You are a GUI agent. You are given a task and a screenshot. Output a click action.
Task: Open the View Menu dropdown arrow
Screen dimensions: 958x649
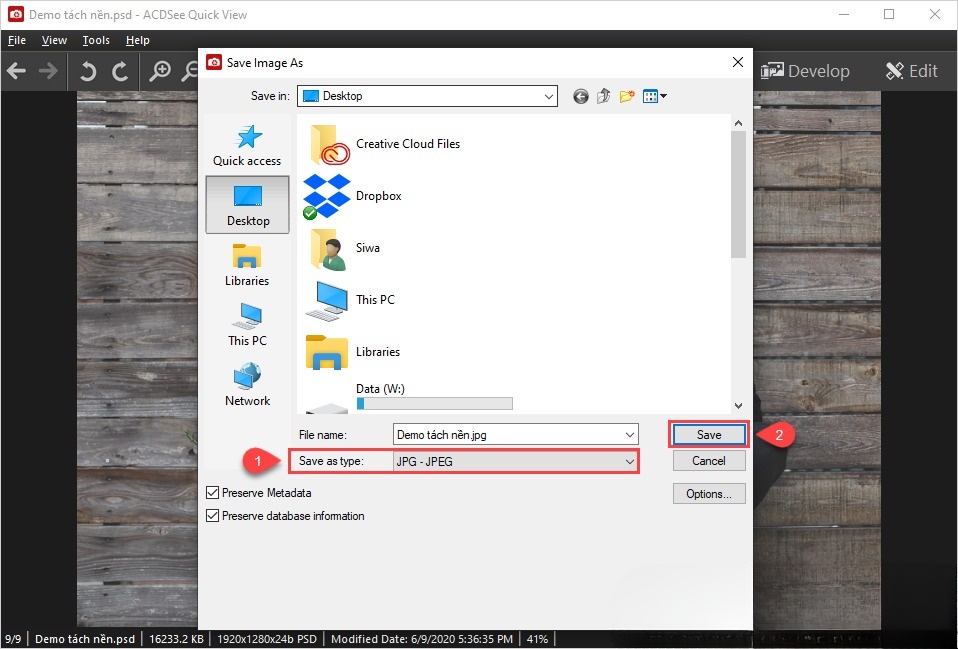click(x=663, y=97)
